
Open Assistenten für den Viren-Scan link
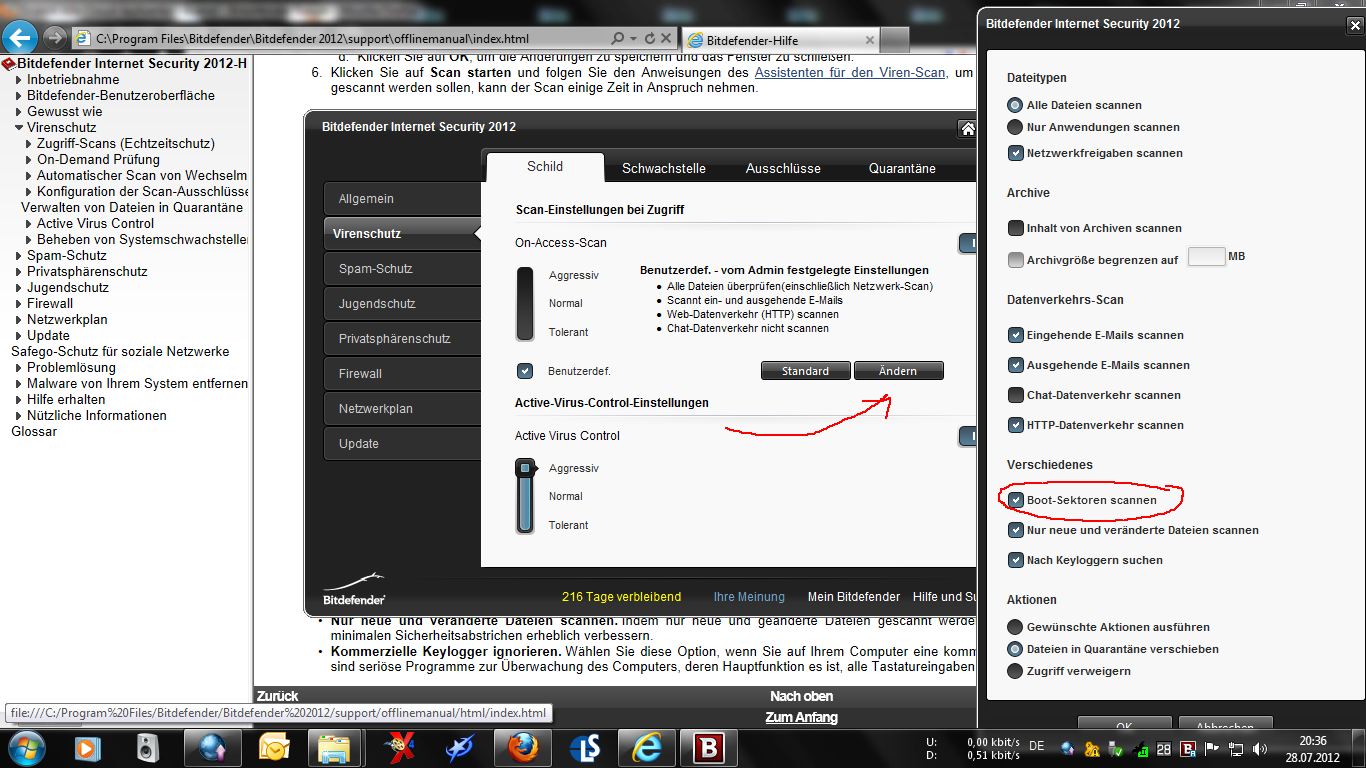pyautogui.click(x=849, y=73)
